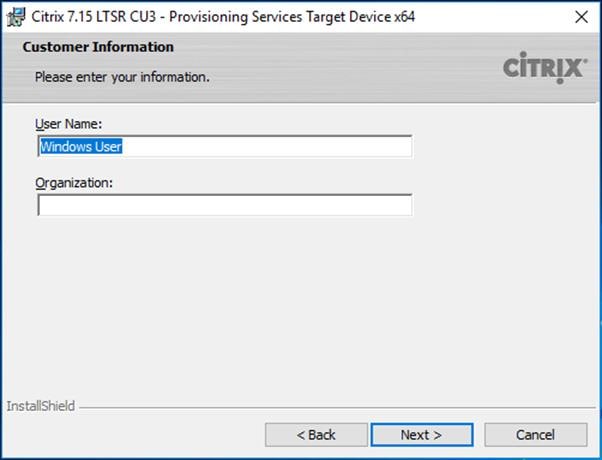602x460 pixels.
Task: Return to previous step with Back
Action: point(316,435)
